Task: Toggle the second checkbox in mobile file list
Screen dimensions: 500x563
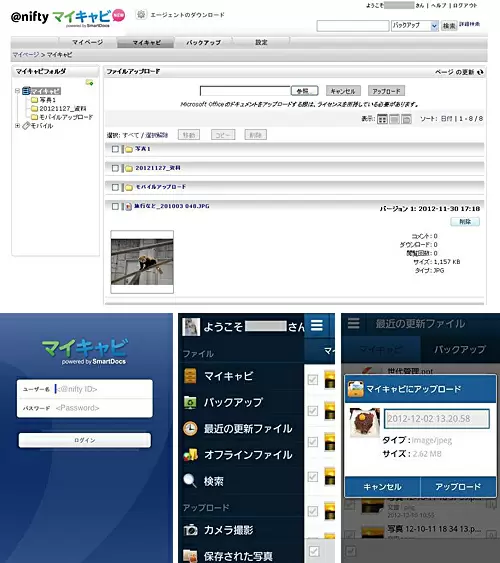Action: coord(313,411)
